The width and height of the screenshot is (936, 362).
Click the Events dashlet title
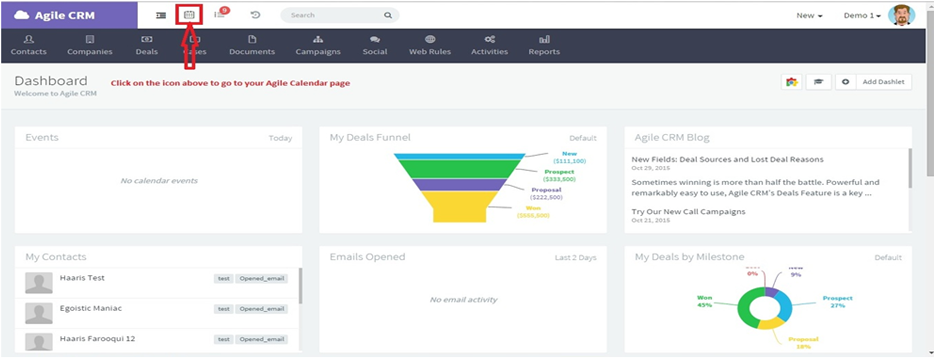[x=42, y=137]
